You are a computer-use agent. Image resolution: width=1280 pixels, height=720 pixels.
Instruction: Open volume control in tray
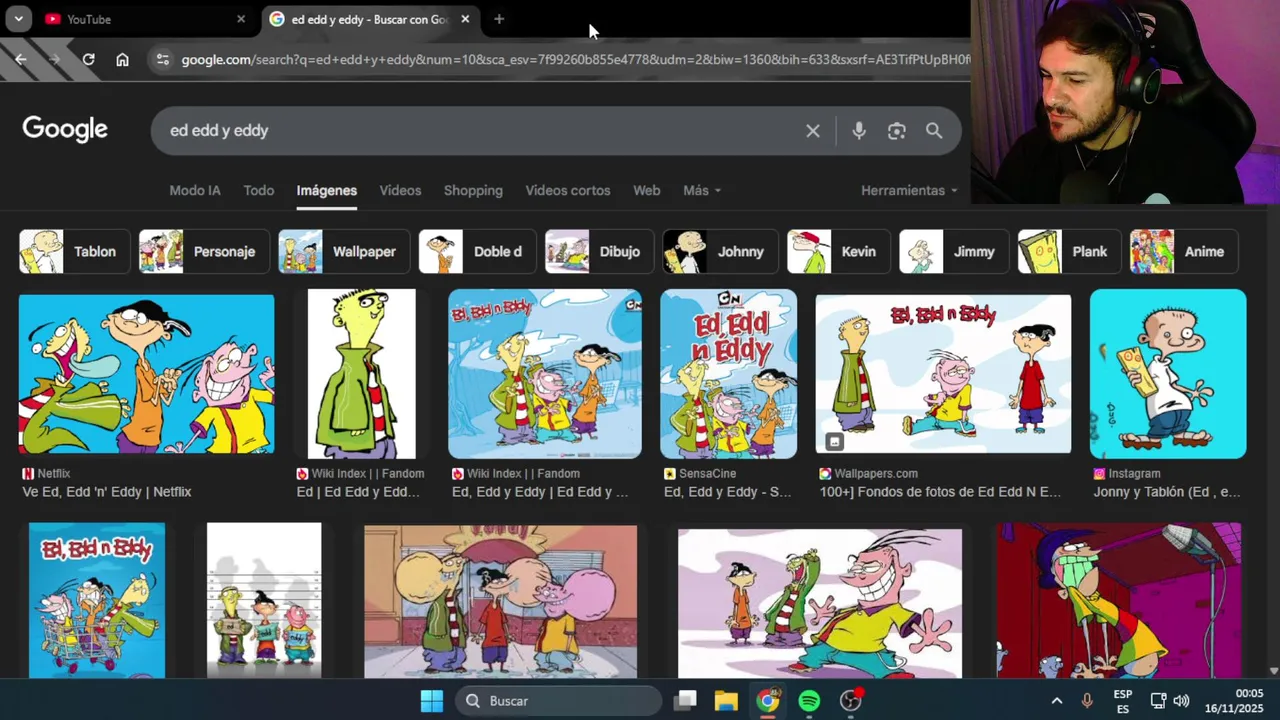1181,701
